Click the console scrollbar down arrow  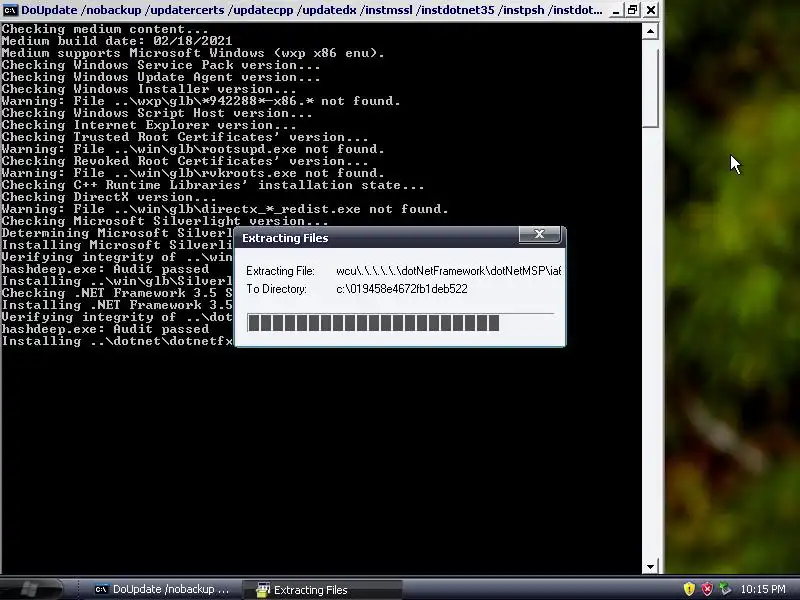tap(650, 566)
